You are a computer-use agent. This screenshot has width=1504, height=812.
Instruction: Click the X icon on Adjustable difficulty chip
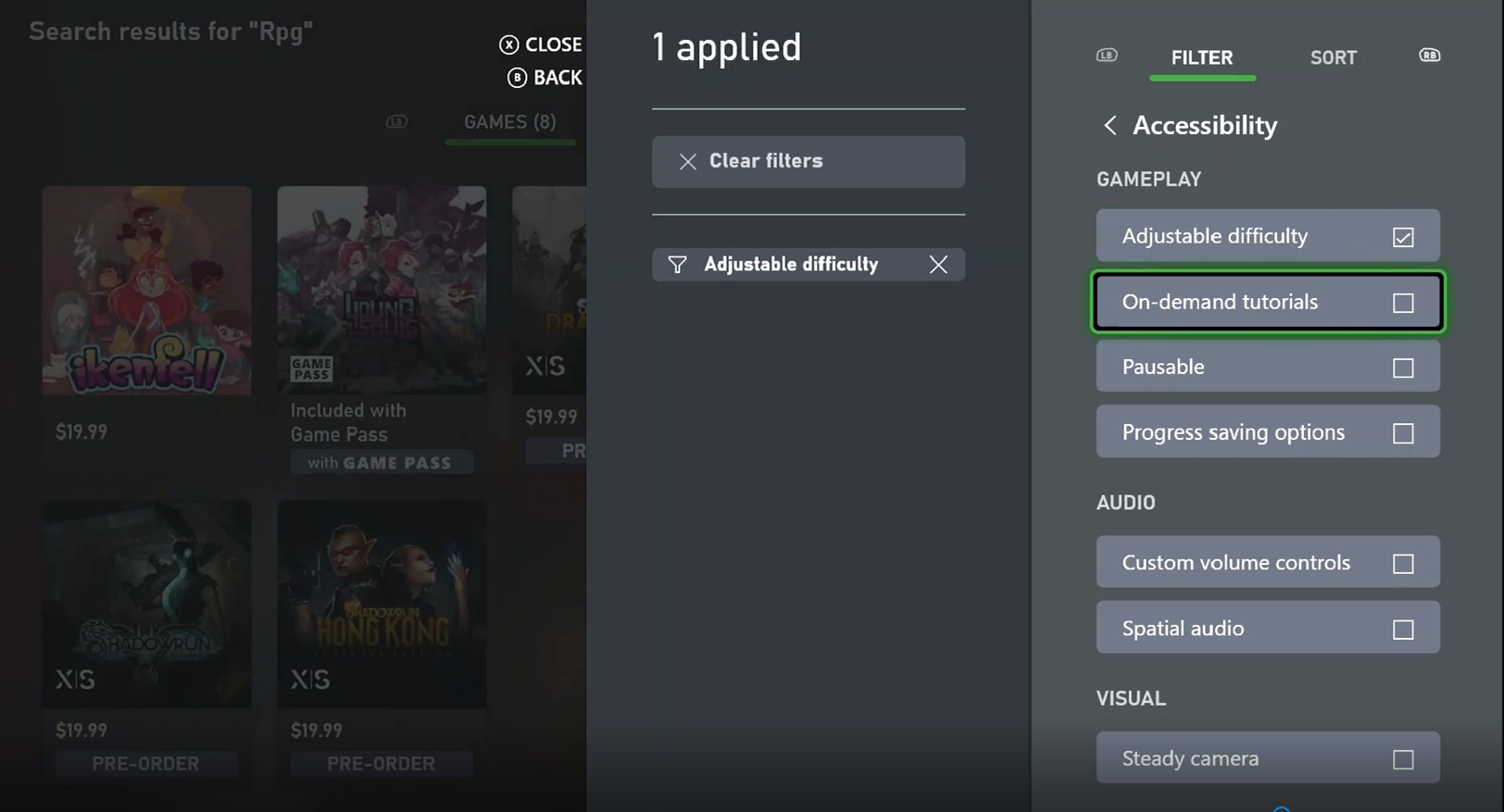[938, 265]
